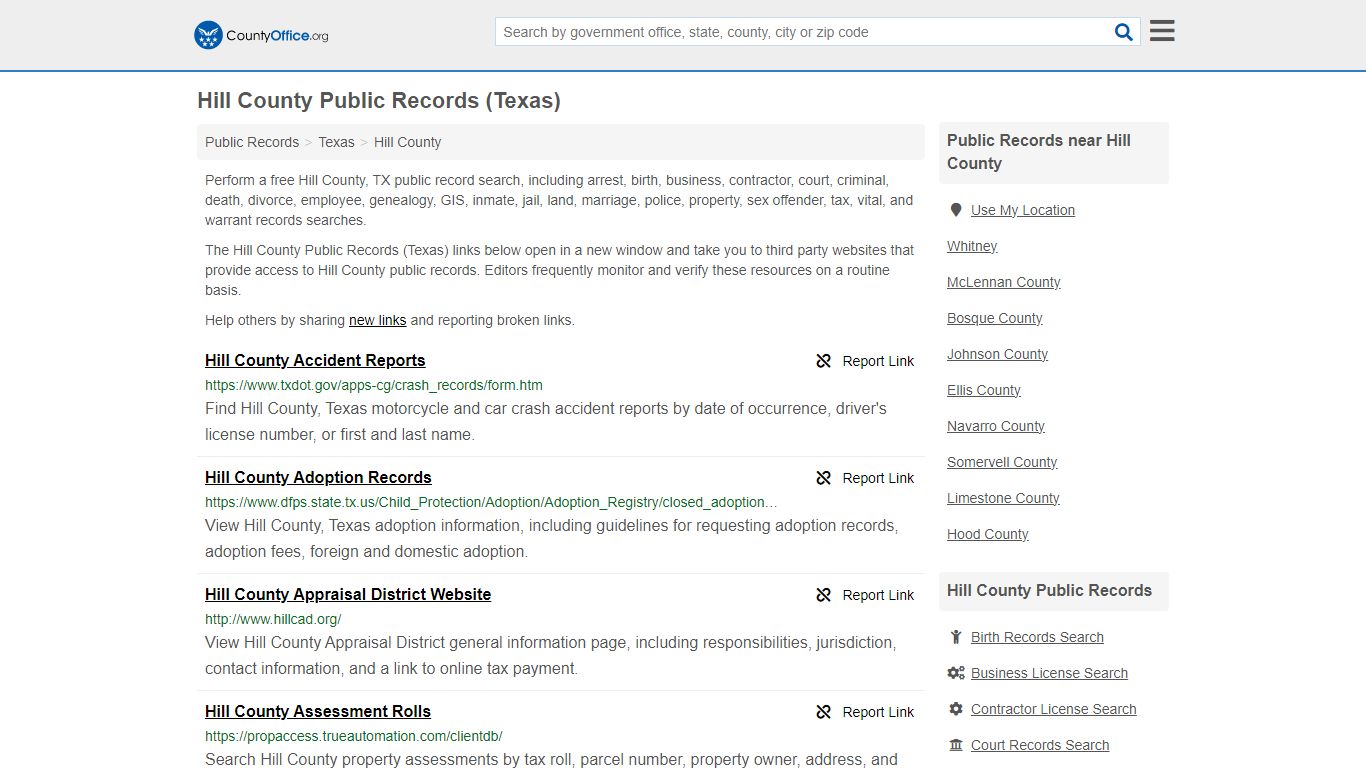The width and height of the screenshot is (1366, 768).
Task: Click the magnifier search icon
Action: (x=1124, y=32)
